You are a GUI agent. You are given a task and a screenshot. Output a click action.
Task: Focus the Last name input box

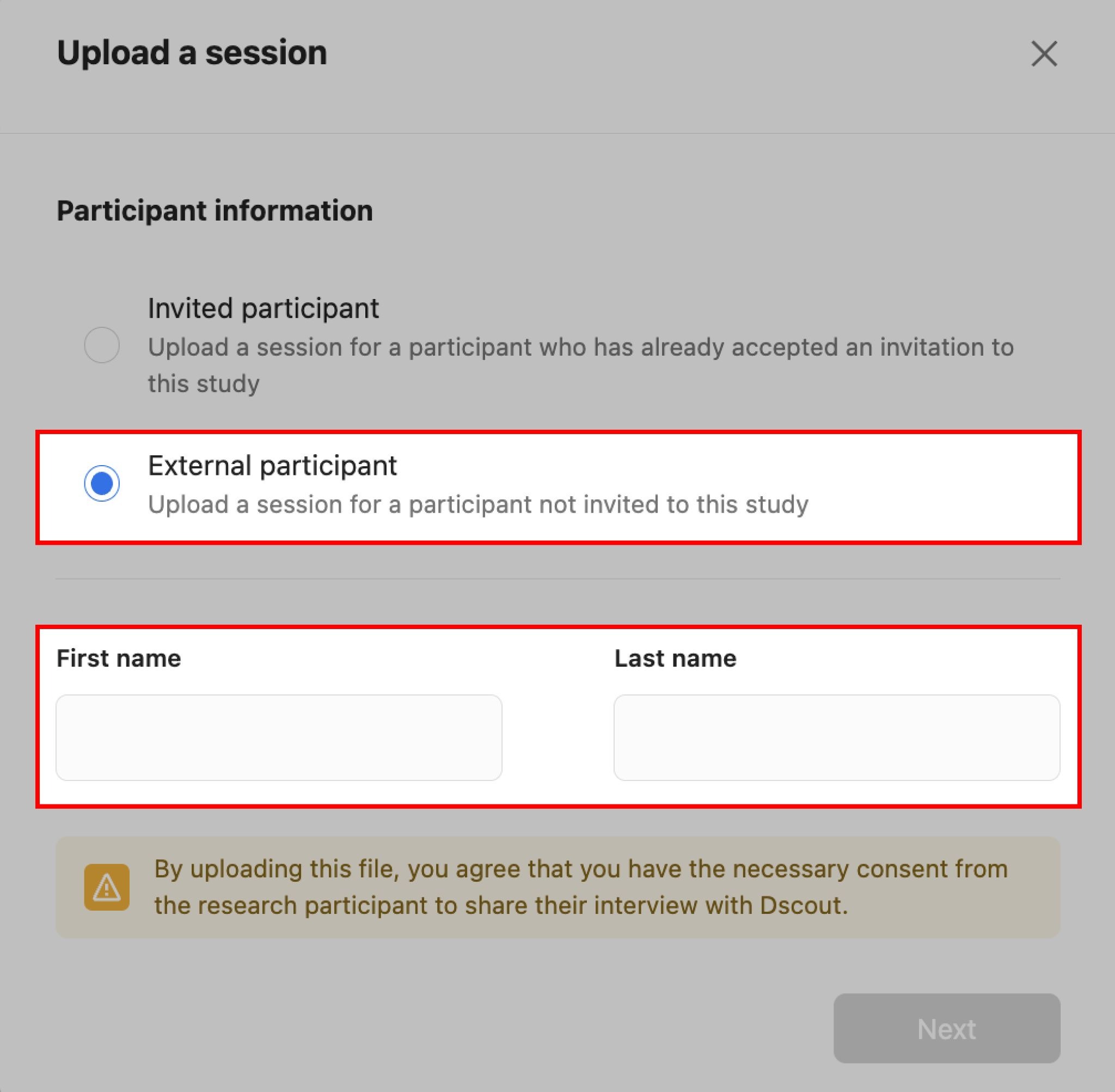click(836, 737)
